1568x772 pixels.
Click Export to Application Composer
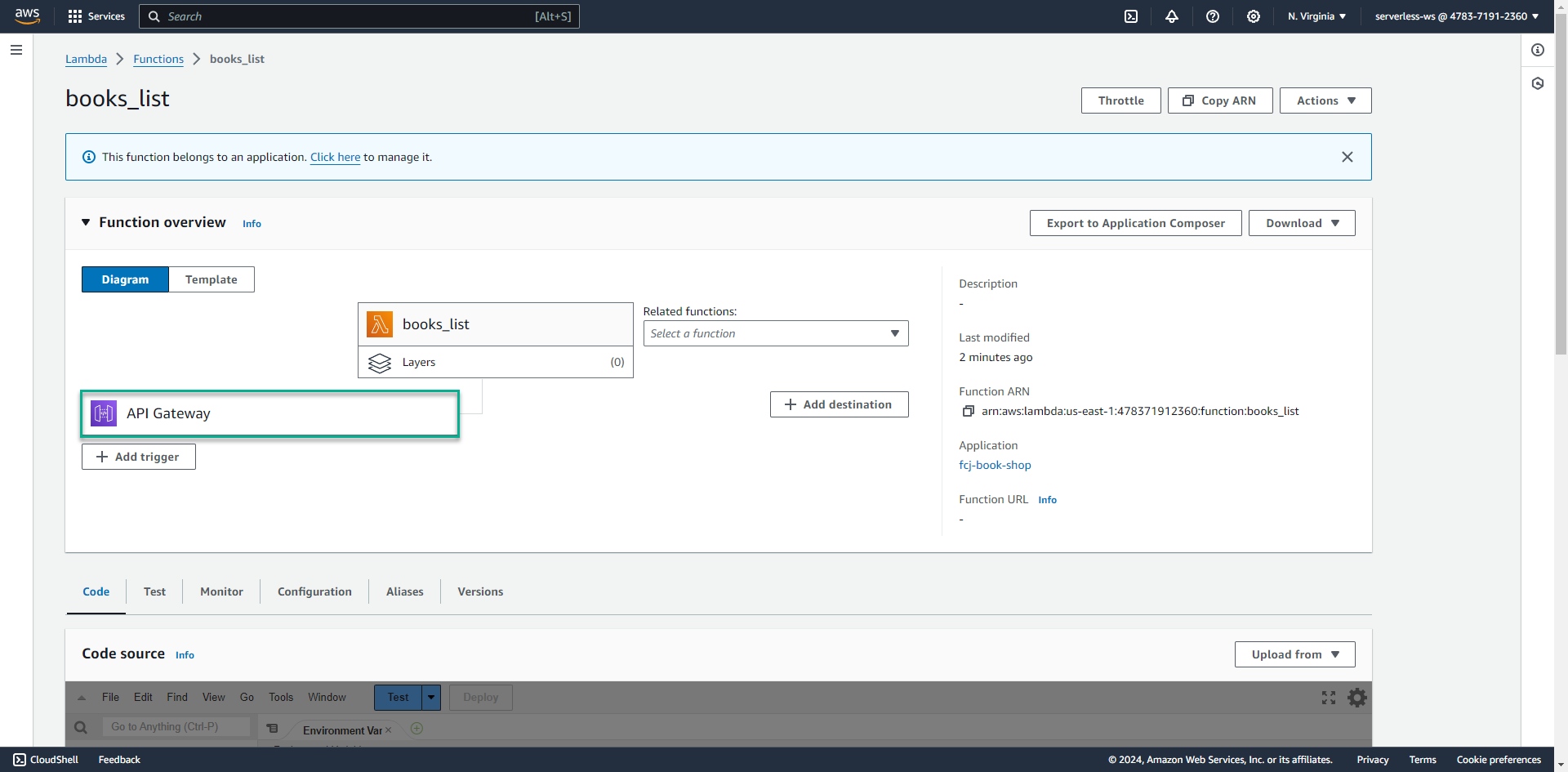[x=1136, y=223]
